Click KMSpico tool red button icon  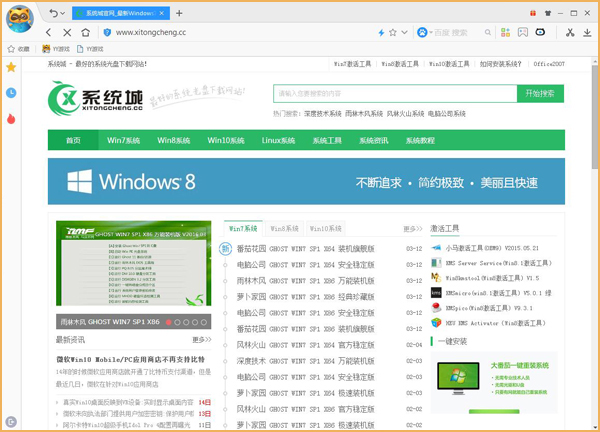point(436,308)
